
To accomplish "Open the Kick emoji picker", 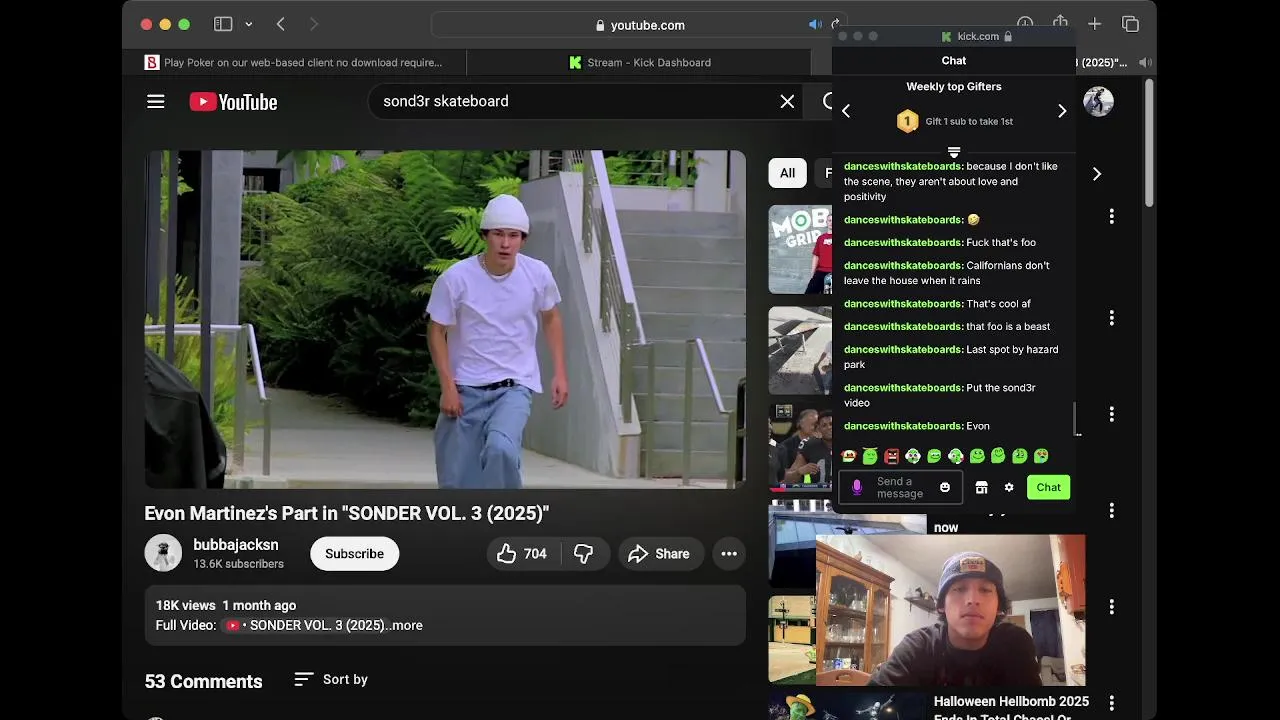I will tap(945, 487).
